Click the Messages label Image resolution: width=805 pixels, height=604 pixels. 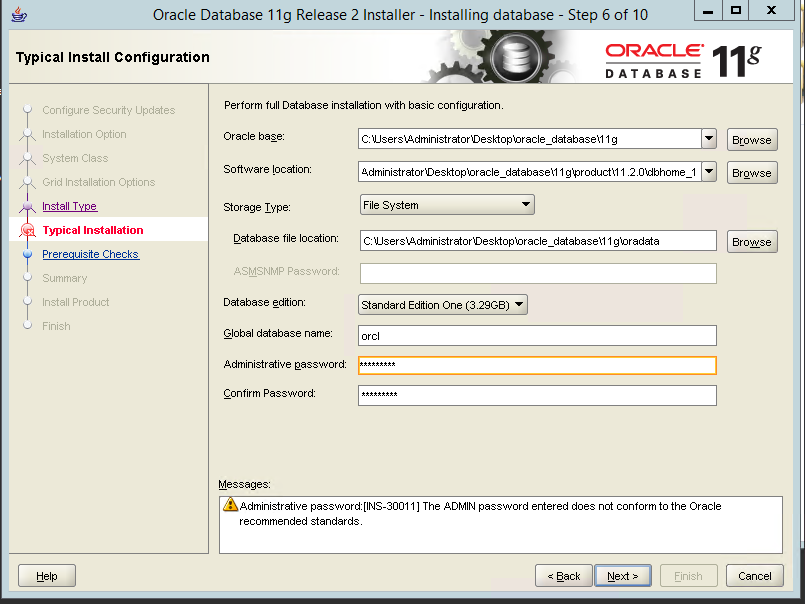coord(244,484)
